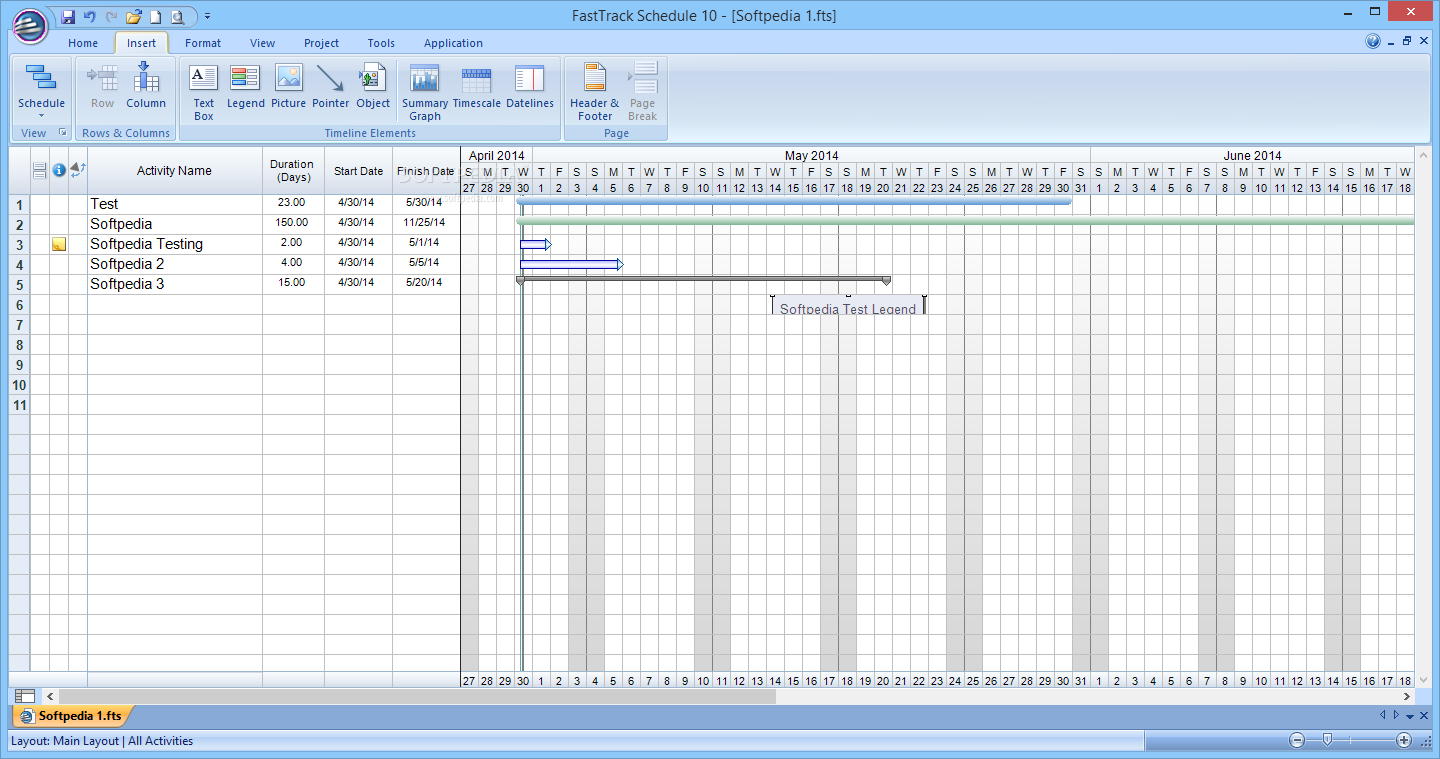Screen dimensions: 1440x759
Task: Open the FastTrack application orb menu
Action: tap(31, 24)
